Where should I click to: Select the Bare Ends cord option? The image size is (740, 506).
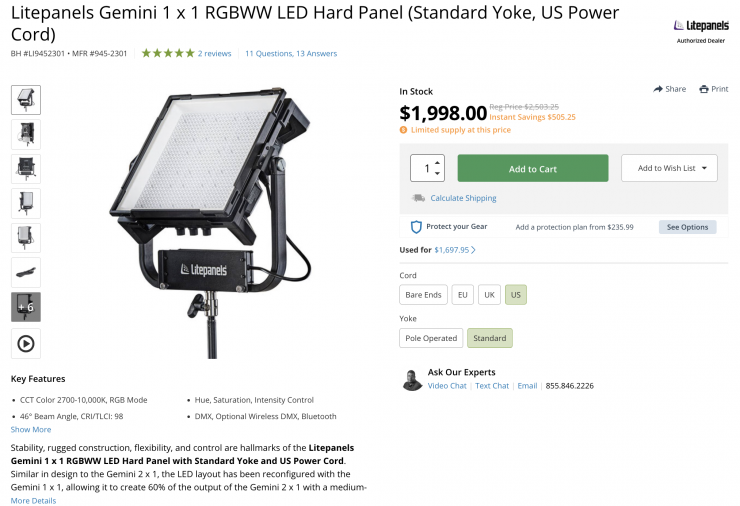pyautogui.click(x=423, y=295)
